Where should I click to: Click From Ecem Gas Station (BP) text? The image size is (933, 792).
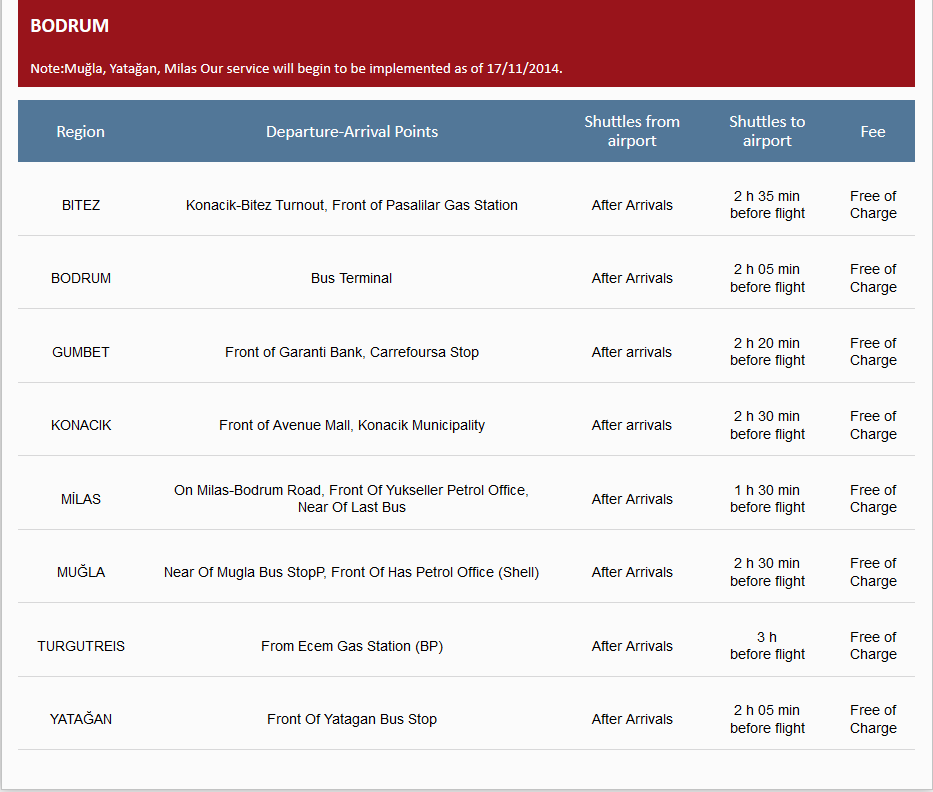point(352,646)
